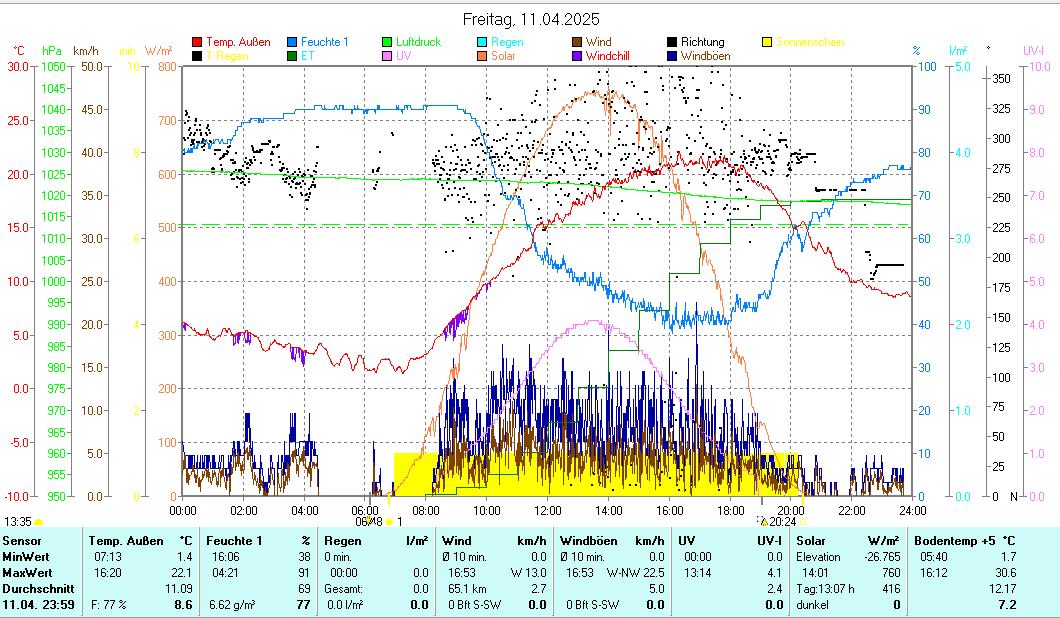Select the dark blue Windböen legend swatch
1060x618 pixels.
[x=672, y=57]
